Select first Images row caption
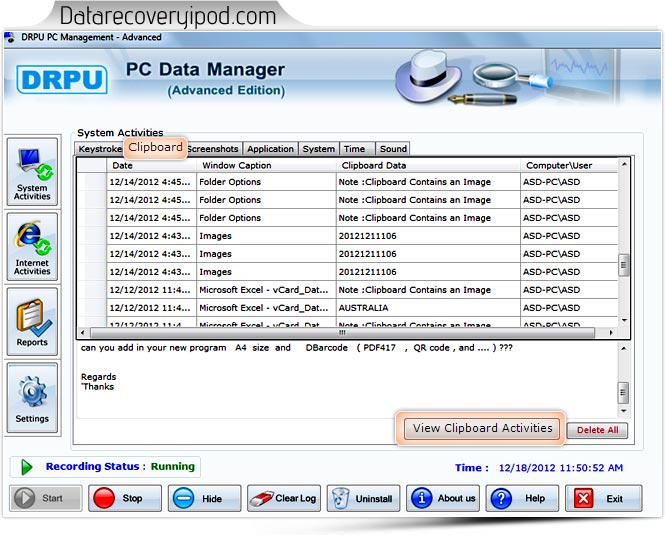The image size is (665, 535). (x=215, y=236)
